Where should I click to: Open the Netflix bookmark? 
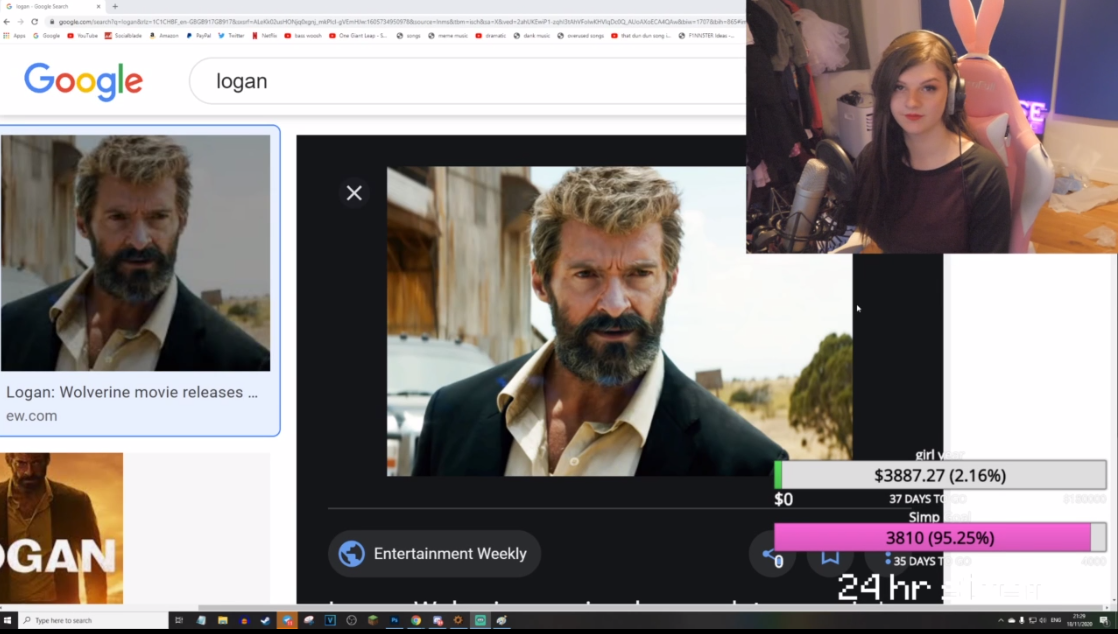[x=265, y=36]
